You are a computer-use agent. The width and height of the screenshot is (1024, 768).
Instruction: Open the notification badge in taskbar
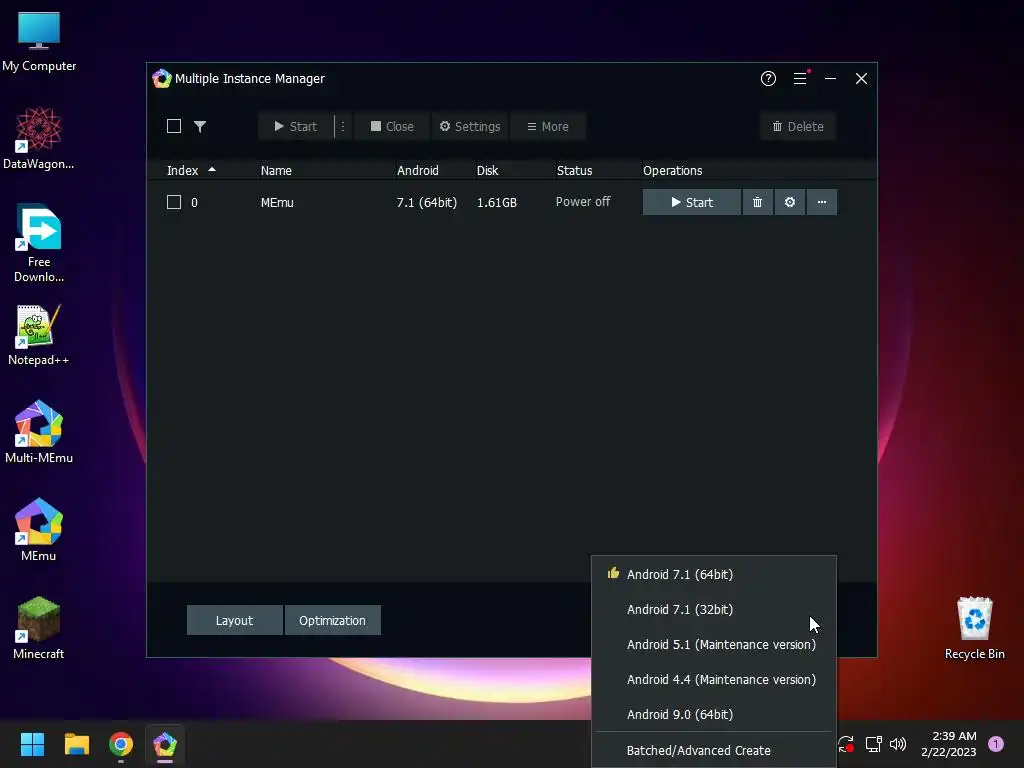pyautogui.click(x=996, y=743)
